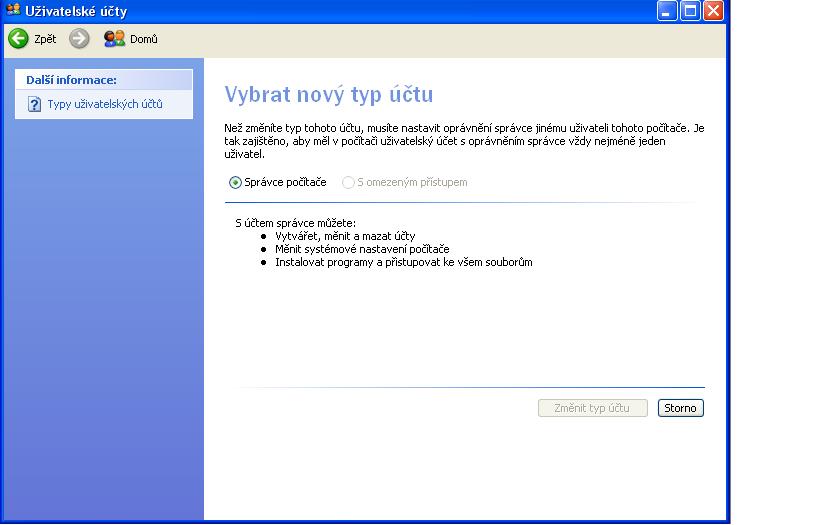Click the bullet Měnit systémové nastavení počítače
This screenshot has height=525, width=840.
362,249
